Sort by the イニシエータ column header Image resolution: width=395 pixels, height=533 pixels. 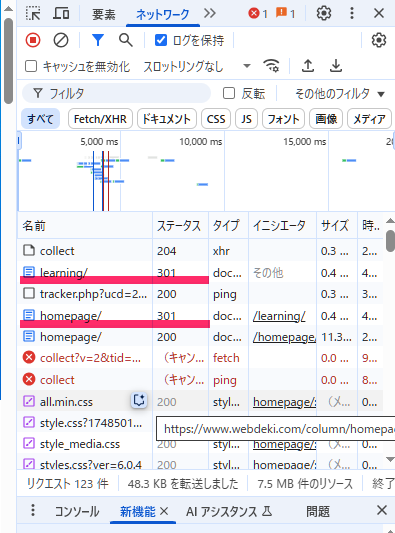(282, 225)
